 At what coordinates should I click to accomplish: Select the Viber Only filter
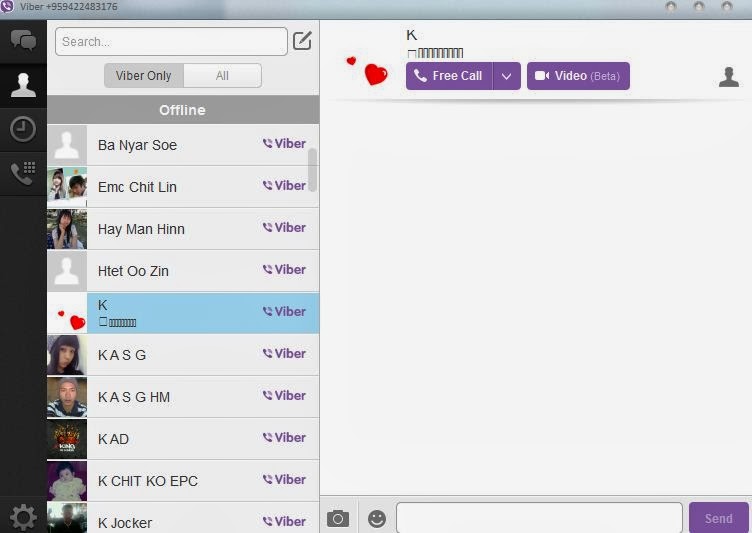[143, 75]
